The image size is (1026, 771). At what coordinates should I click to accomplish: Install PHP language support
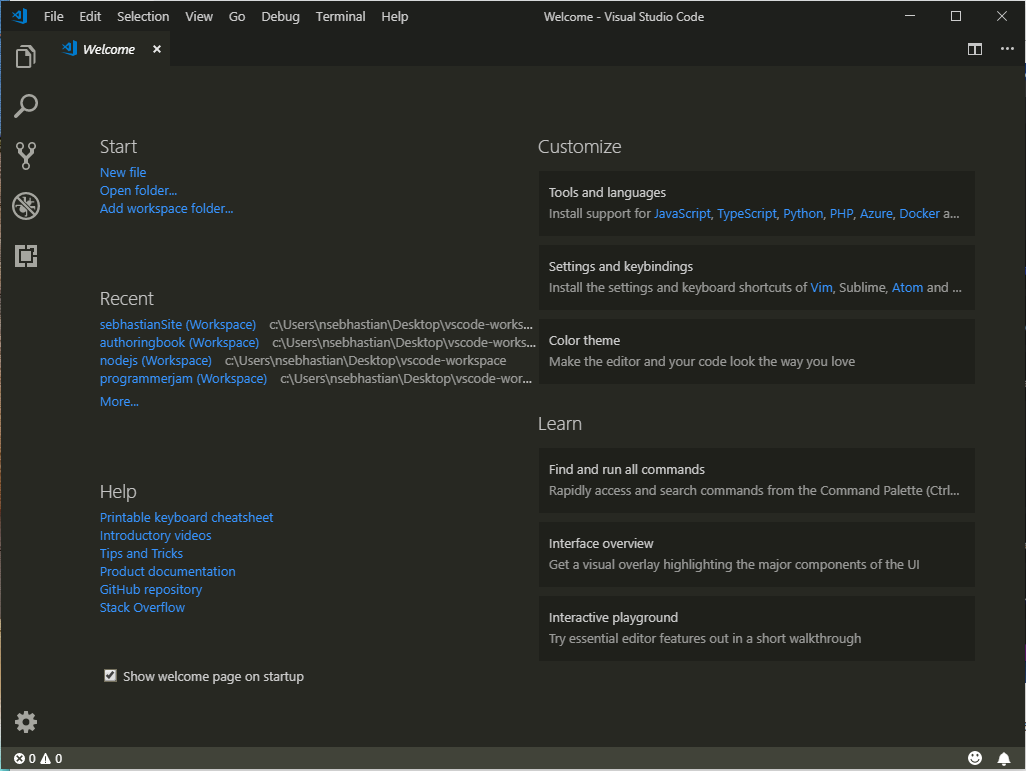coord(841,213)
